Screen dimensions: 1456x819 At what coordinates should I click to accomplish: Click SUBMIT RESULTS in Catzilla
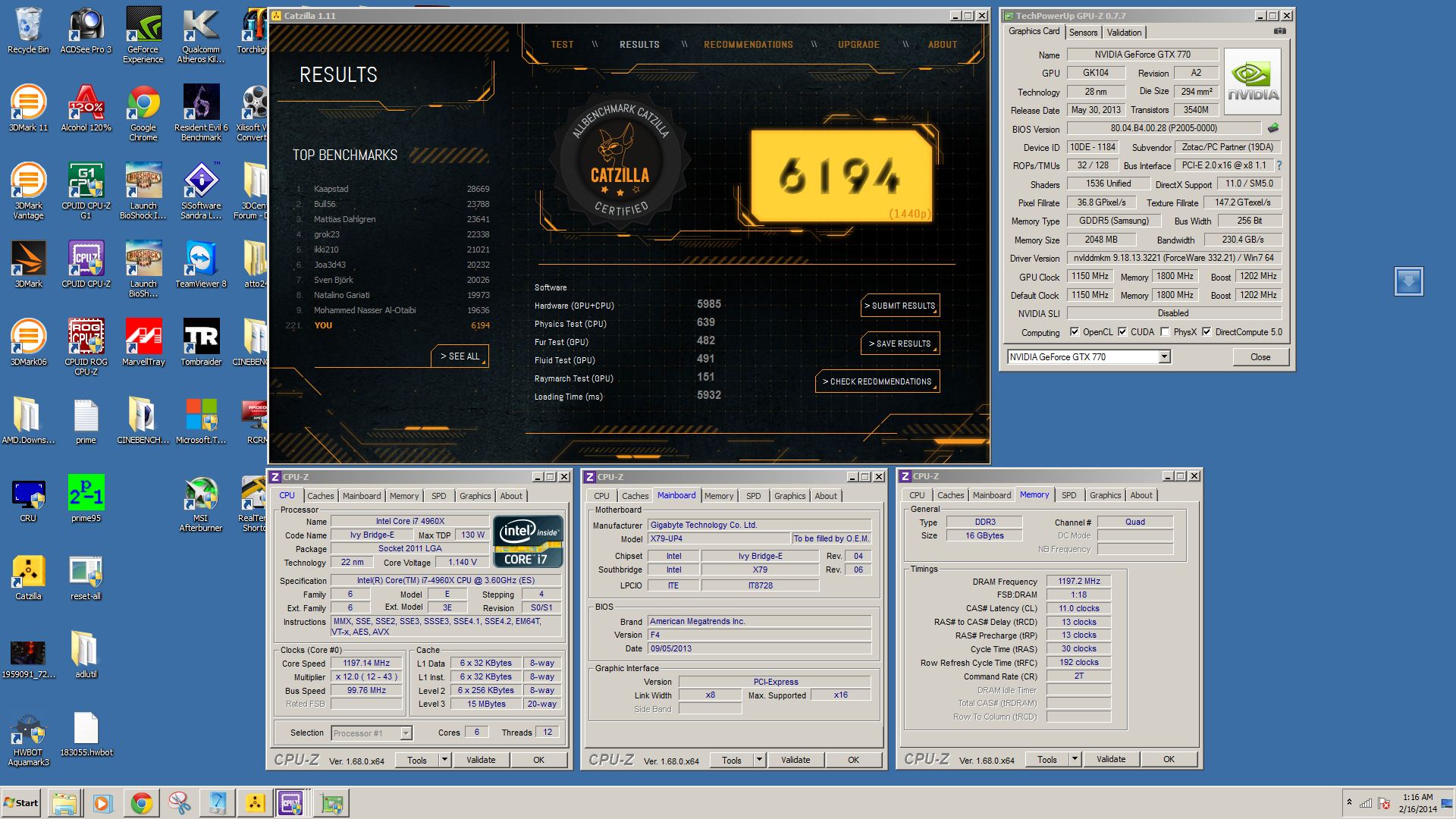coord(900,306)
